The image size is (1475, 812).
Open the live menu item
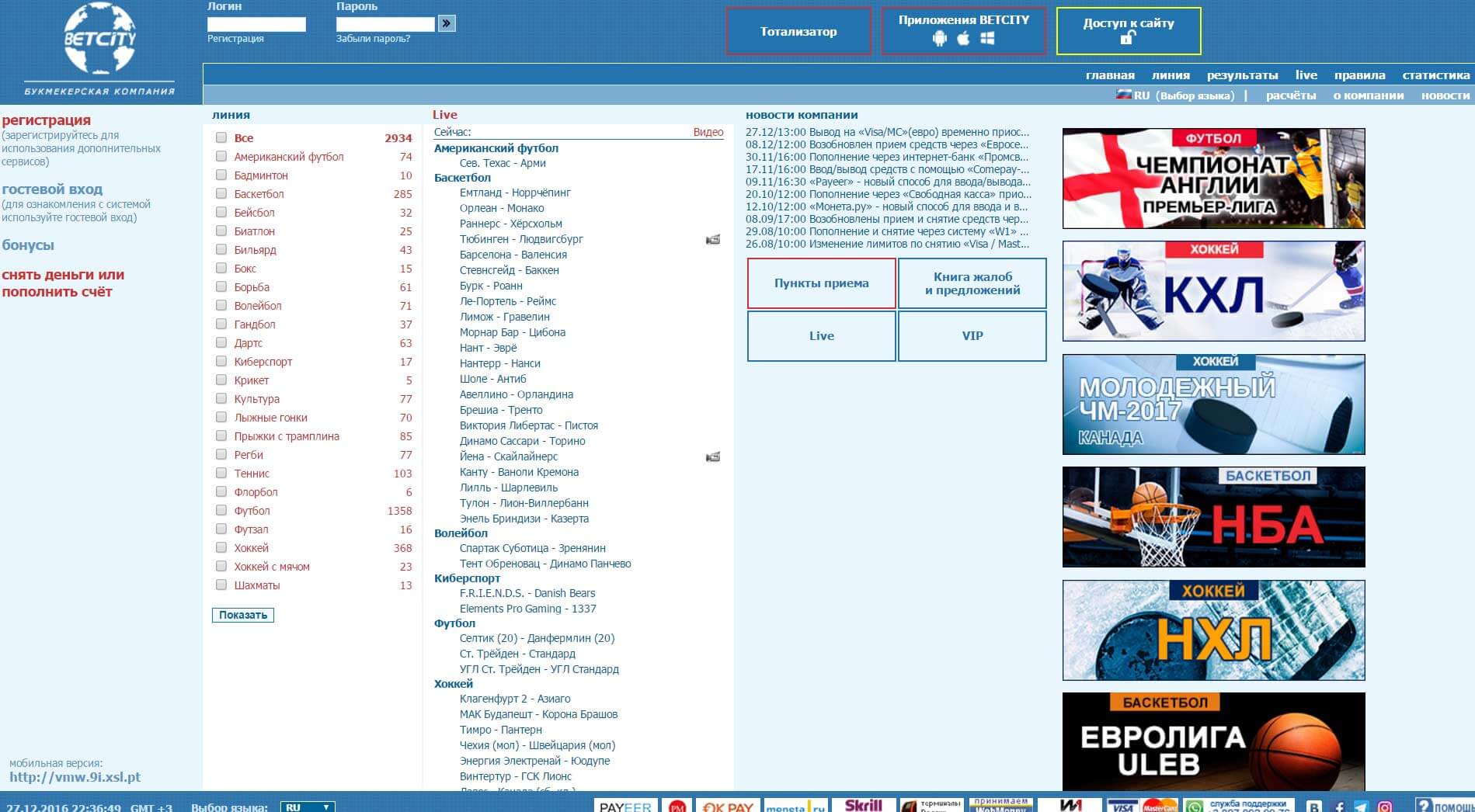click(1306, 75)
